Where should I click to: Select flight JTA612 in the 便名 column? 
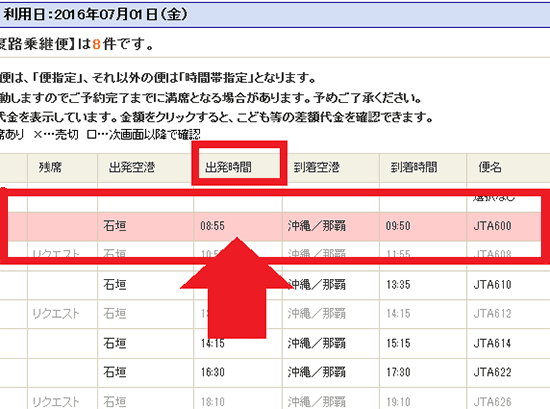(x=492, y=313)
